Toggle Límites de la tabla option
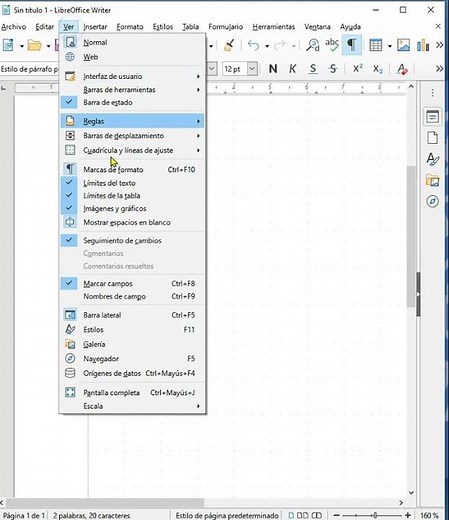This screenshot has height=520, width=449. (132, 195)
